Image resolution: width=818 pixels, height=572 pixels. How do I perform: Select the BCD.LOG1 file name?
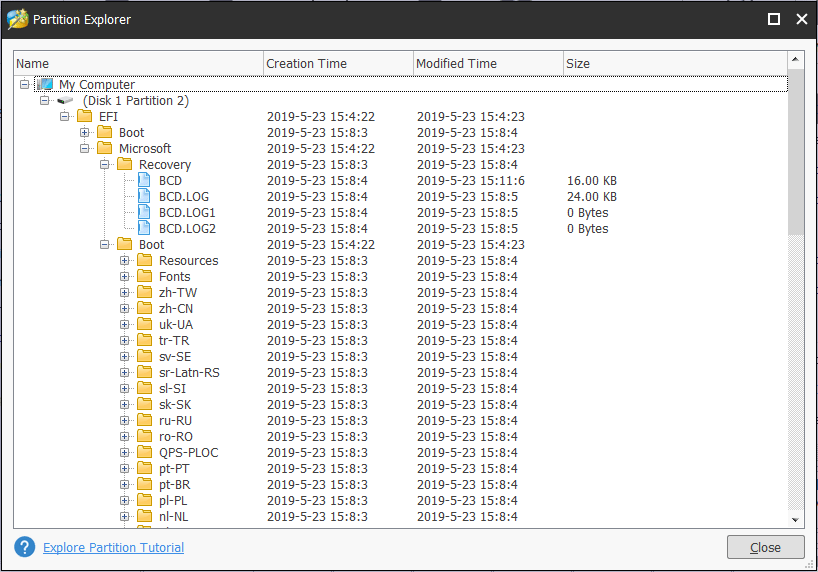point(187,212)
